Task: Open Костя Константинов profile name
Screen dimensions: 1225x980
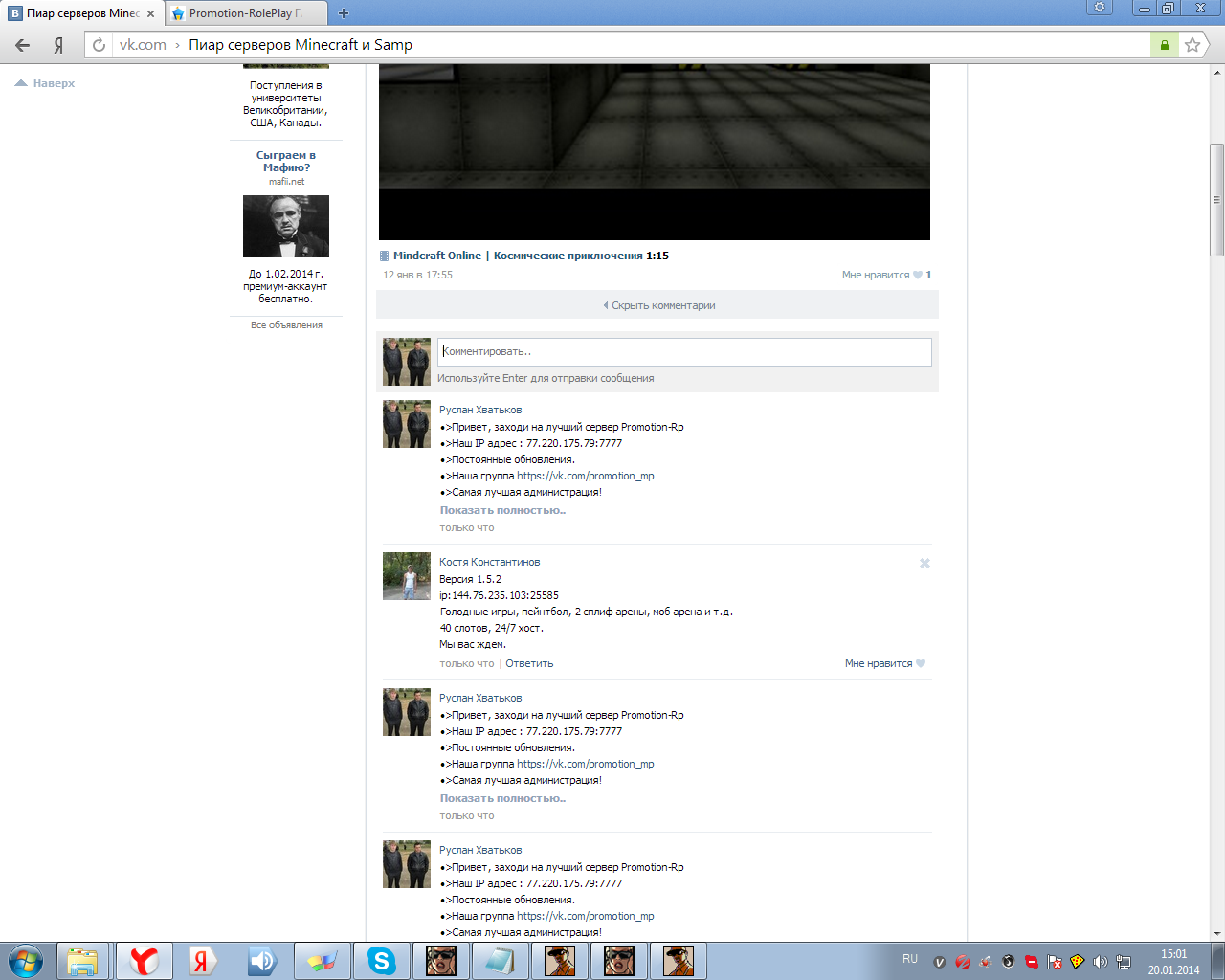Action: [489, 562]
